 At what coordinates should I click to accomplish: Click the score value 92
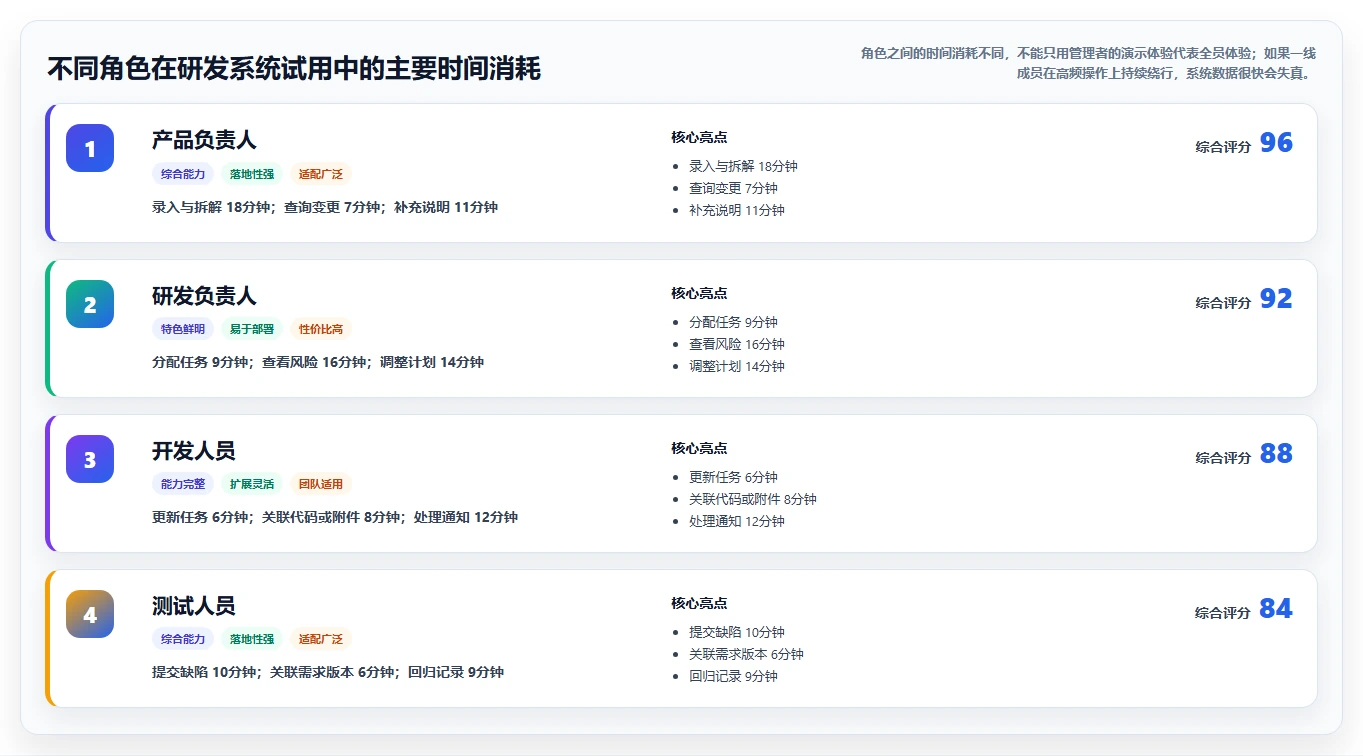point(1276,299)
